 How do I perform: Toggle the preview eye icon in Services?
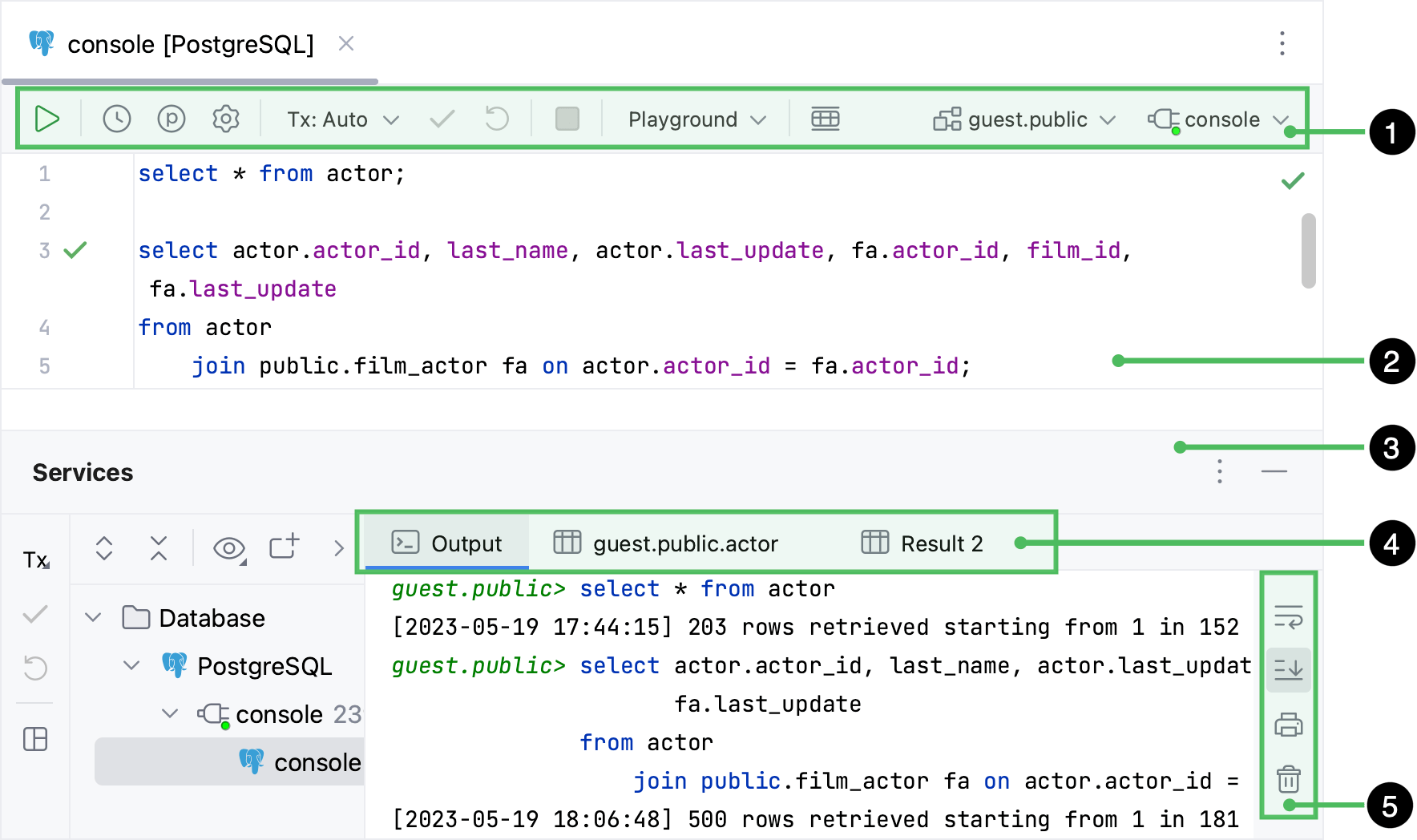point(228,548)
